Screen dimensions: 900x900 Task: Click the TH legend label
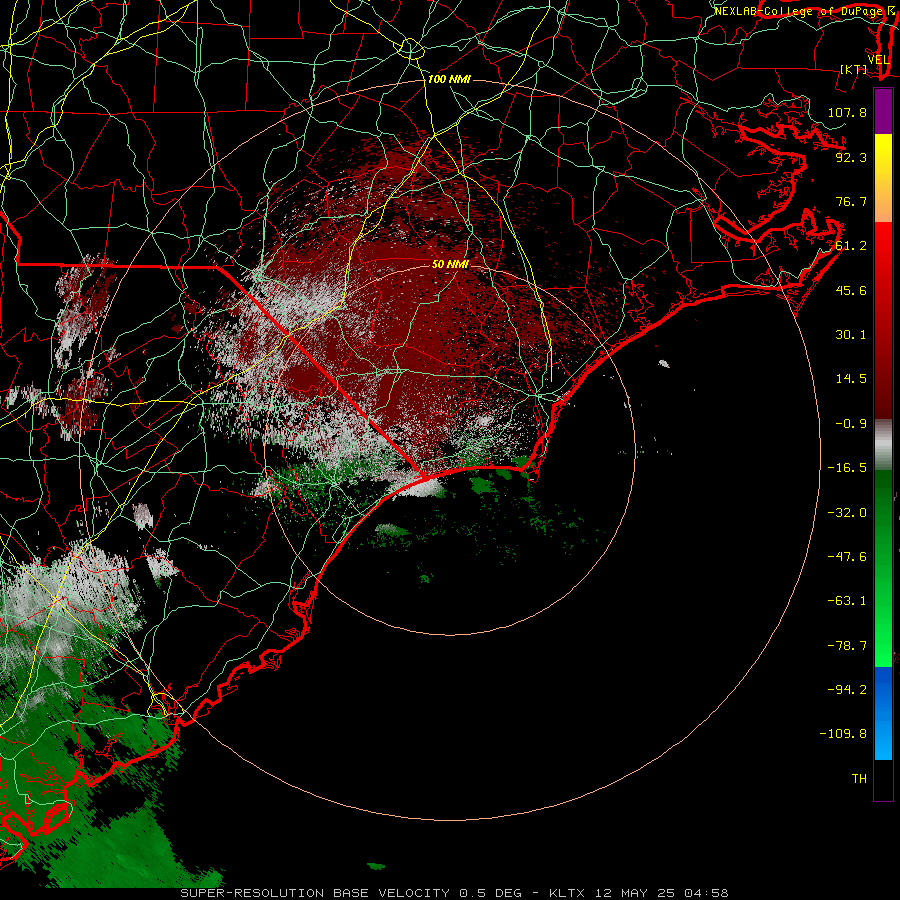point(859,779)
